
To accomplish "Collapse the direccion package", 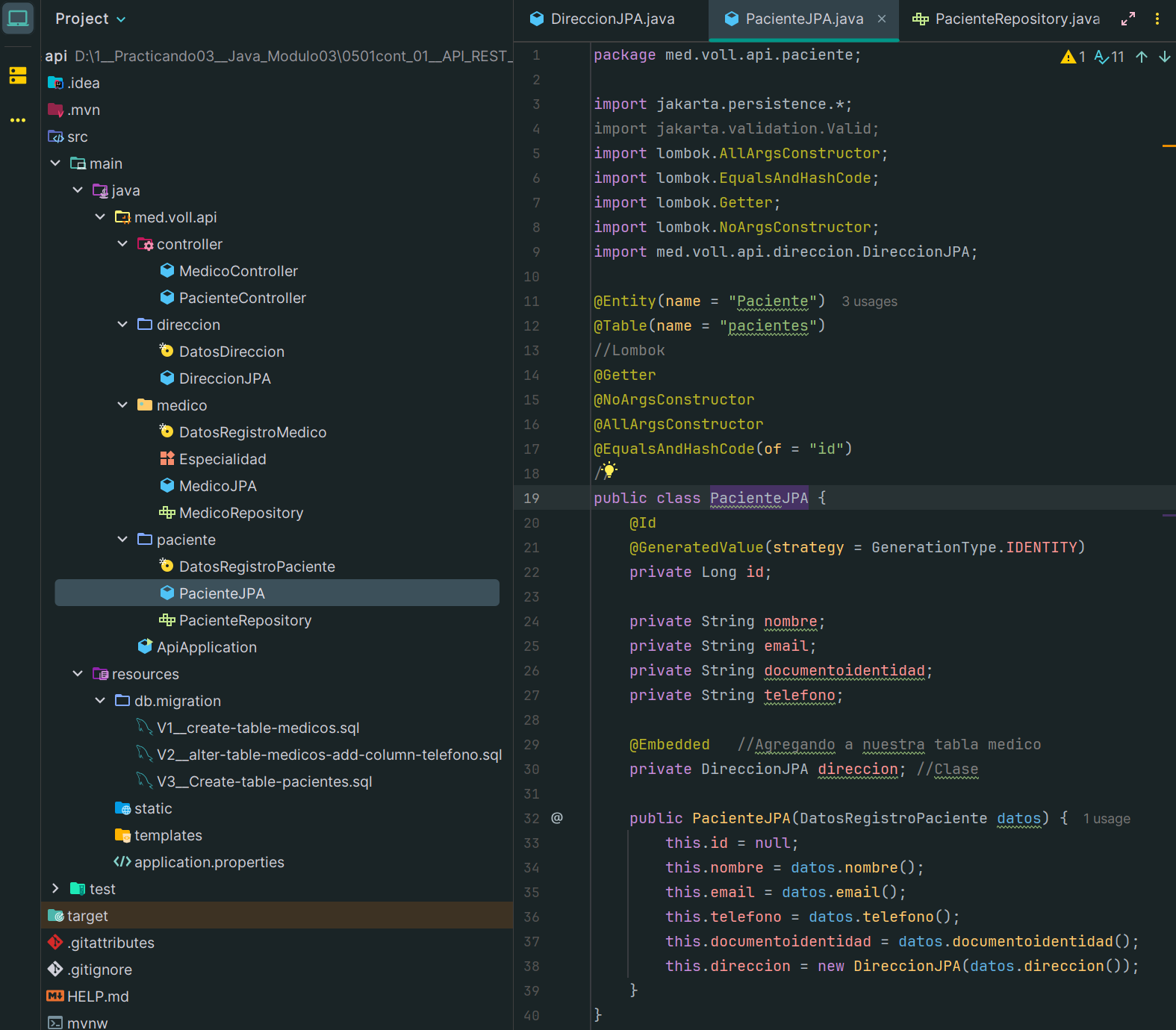I will coord(122,325).
